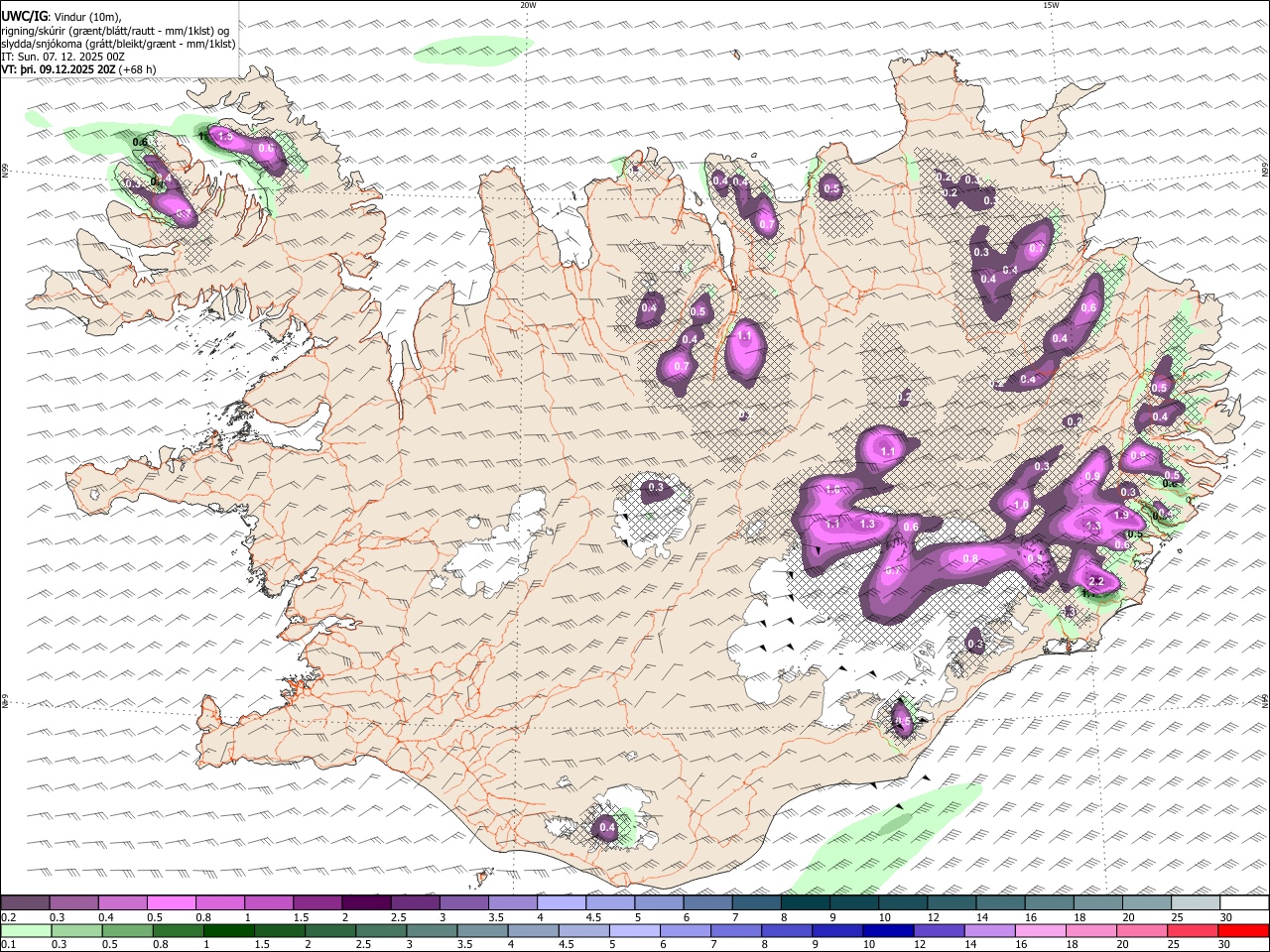Select lower scale blue swatch between 8 and 9
Image resolution: width=1270 pixels, height=952 pixels.
(x=787, y=931)
